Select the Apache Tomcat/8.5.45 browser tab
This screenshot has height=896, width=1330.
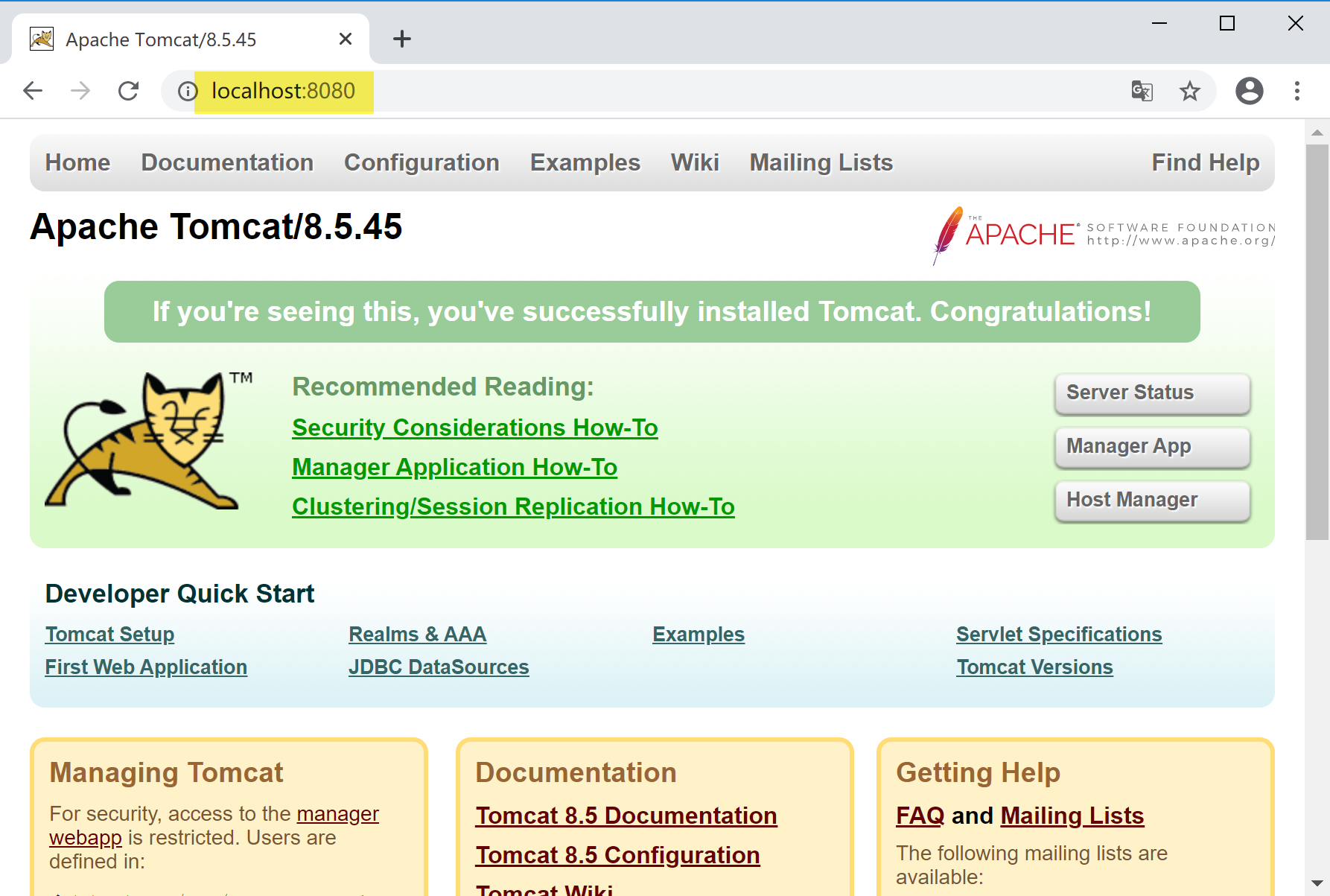point(191,39)
